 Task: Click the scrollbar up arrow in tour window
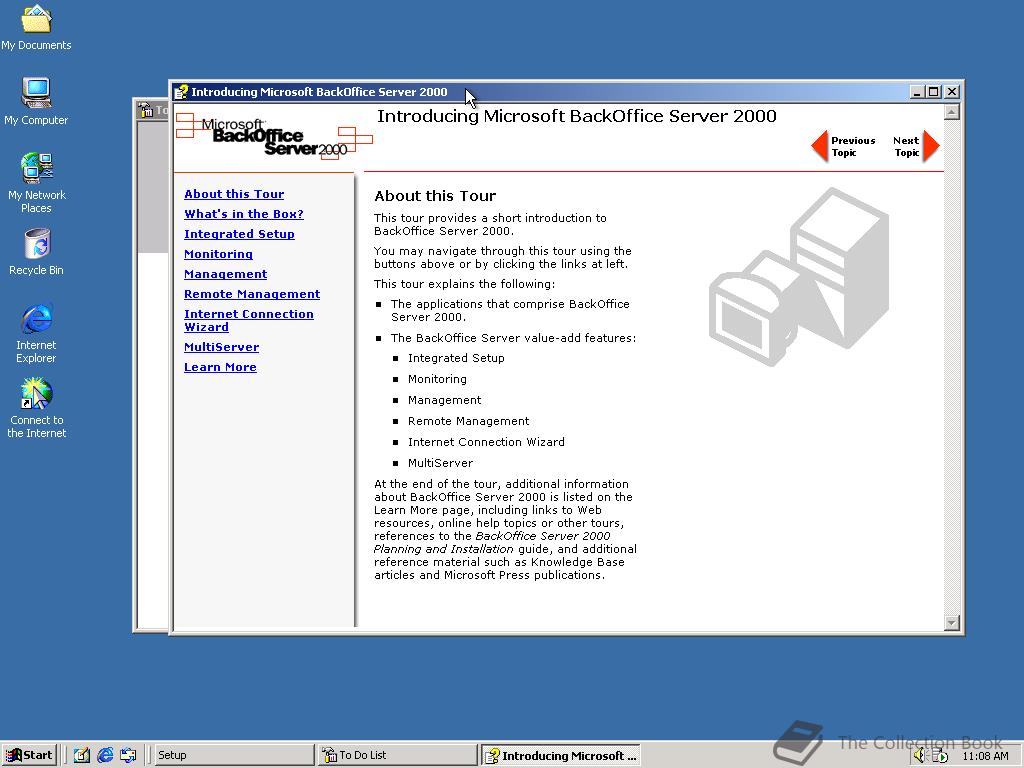coord(952,112)
